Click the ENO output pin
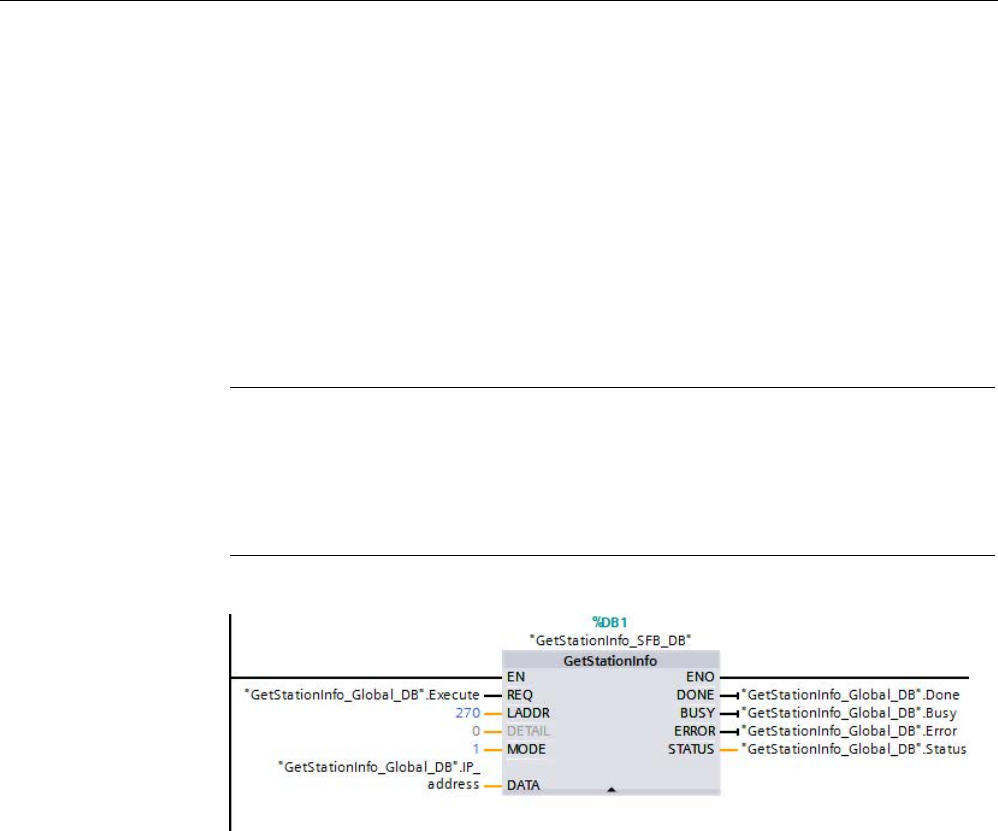This screenshot has height=831, width=998. click(700, 677)
